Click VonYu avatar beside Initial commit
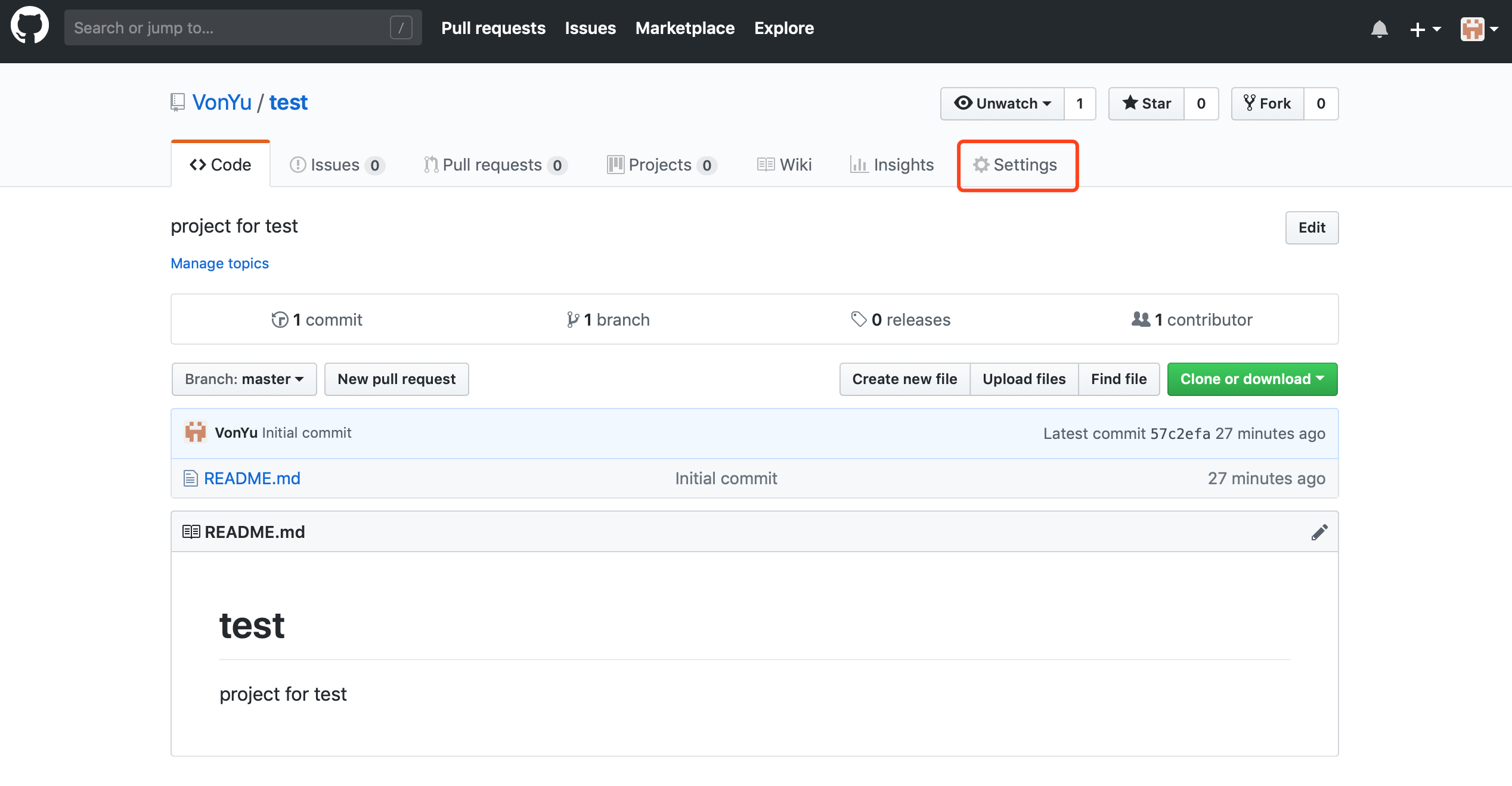Screen dimensions: 1512x786 [x=195, y=432]
